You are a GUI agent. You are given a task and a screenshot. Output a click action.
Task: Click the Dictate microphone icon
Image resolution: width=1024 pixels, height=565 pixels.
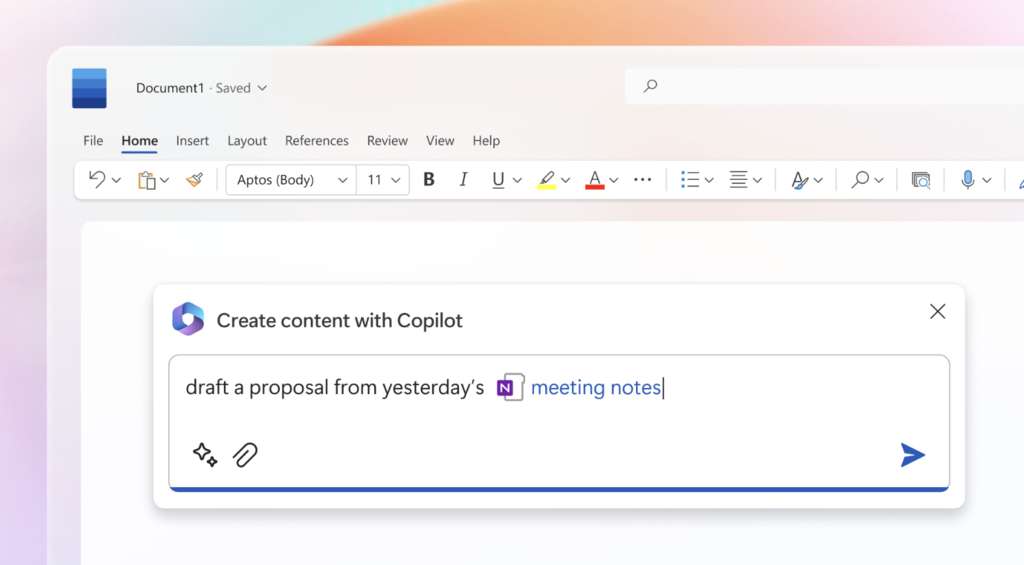967,180
